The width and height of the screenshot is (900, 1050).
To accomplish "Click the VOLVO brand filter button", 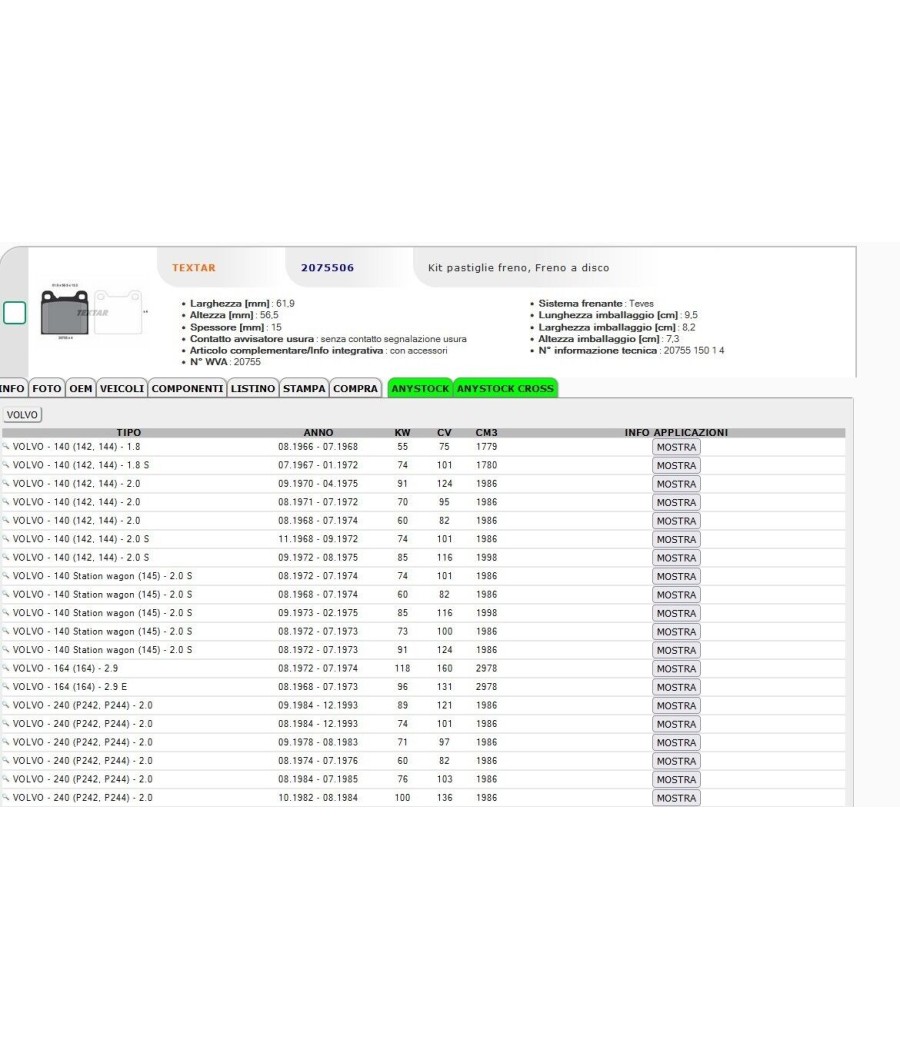I will pos(22,415).
